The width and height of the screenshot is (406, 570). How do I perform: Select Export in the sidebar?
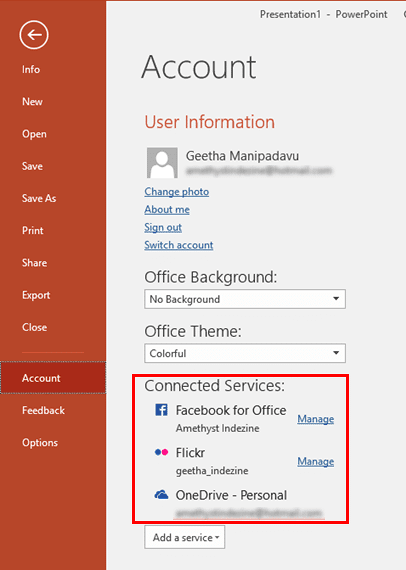coord(36,295)
